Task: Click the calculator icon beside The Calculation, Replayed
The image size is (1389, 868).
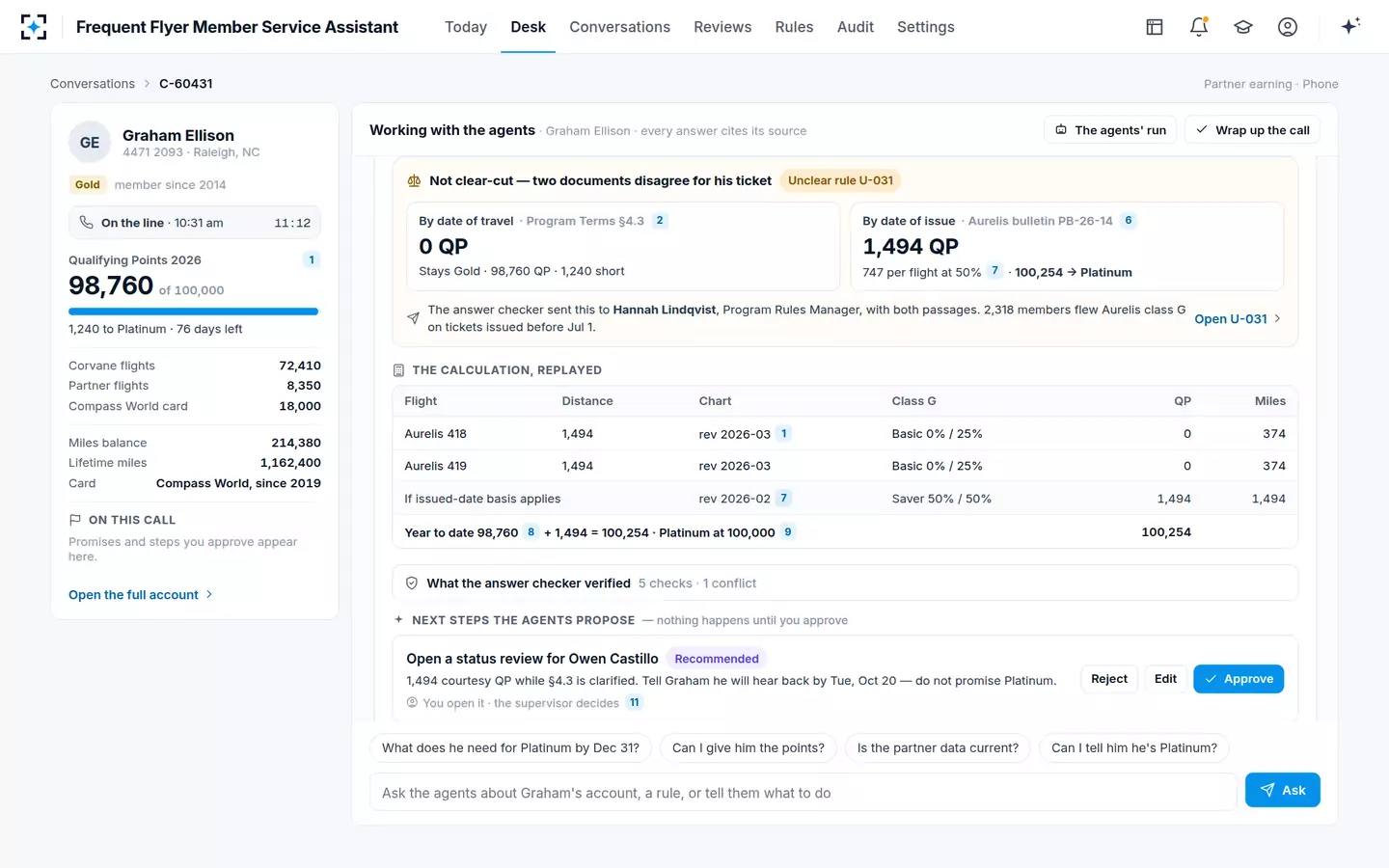Action: [x=398, y=370]
